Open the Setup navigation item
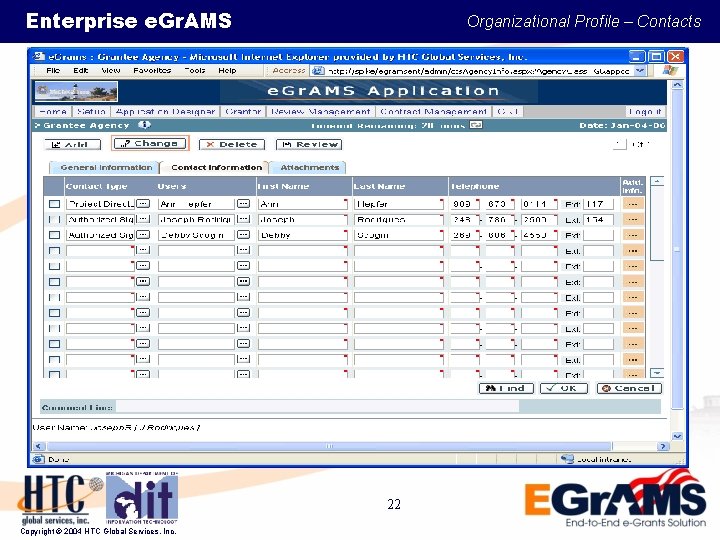This screenshot has width=720, height=540. [92, 112]
